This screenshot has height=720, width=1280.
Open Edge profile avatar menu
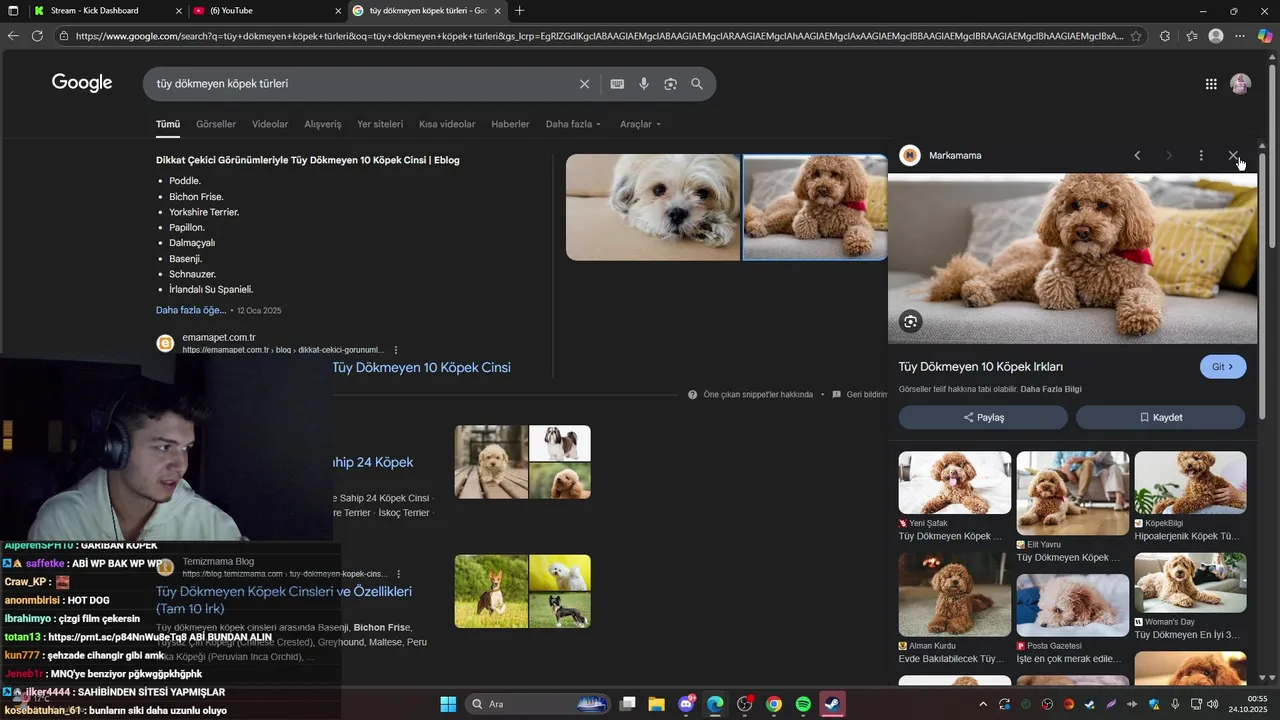pyautogui.click(x=1216, y=36)
